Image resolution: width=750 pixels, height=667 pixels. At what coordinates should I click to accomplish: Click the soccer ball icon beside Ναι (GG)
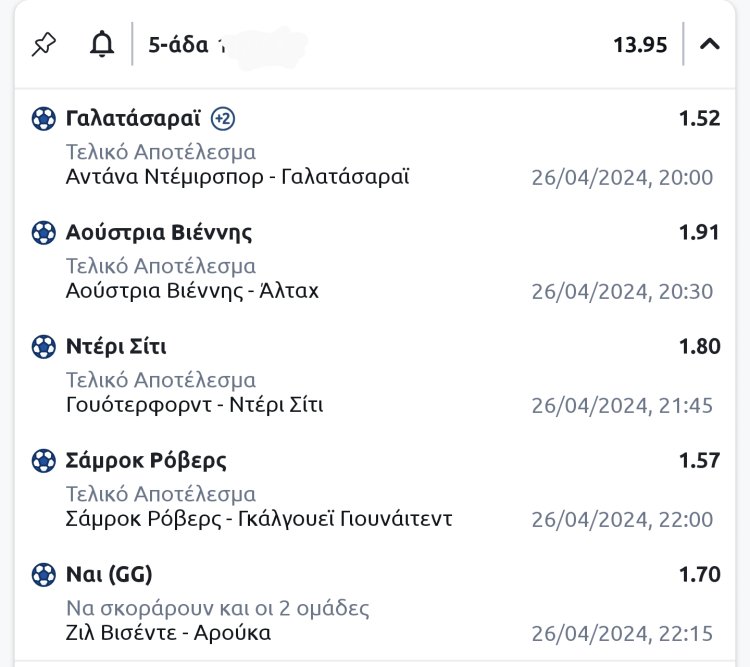(44, 575)
